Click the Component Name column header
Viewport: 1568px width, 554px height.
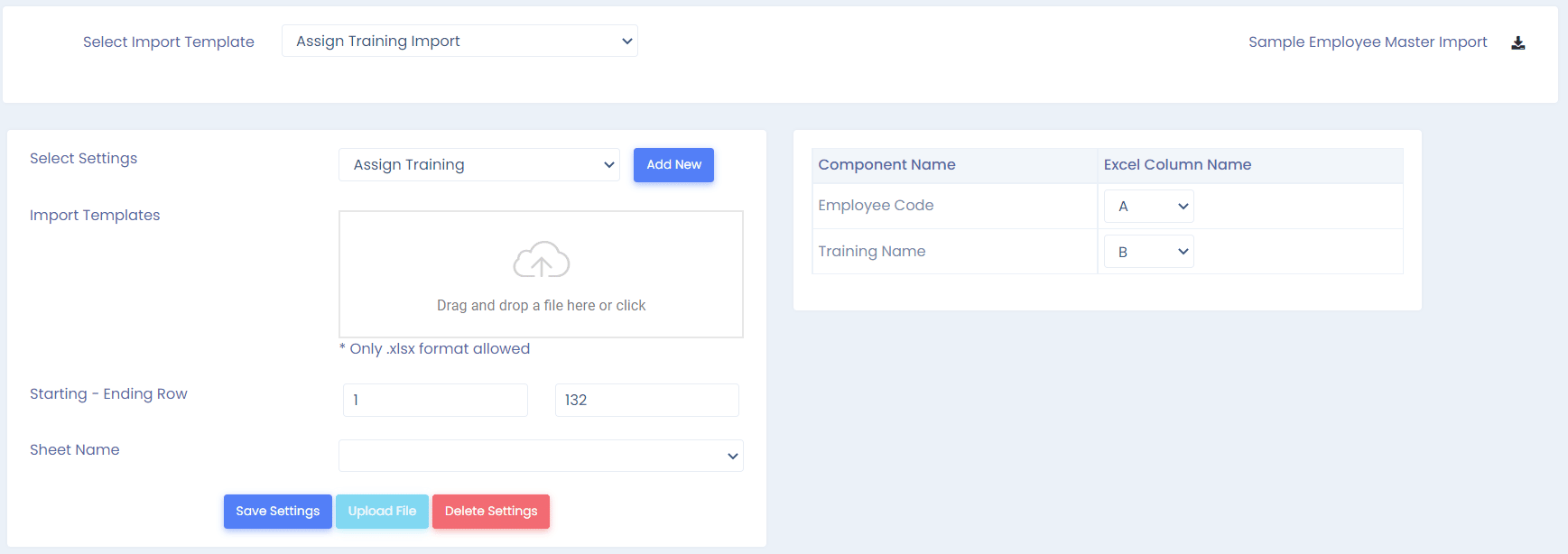[x=886, y=165]
